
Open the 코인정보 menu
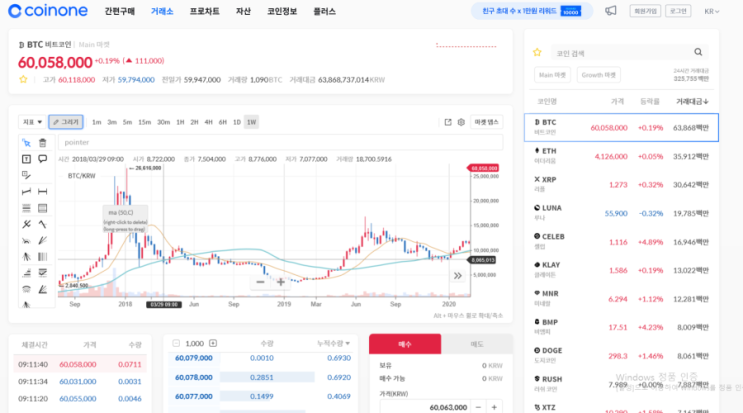(x=282, y=11)
